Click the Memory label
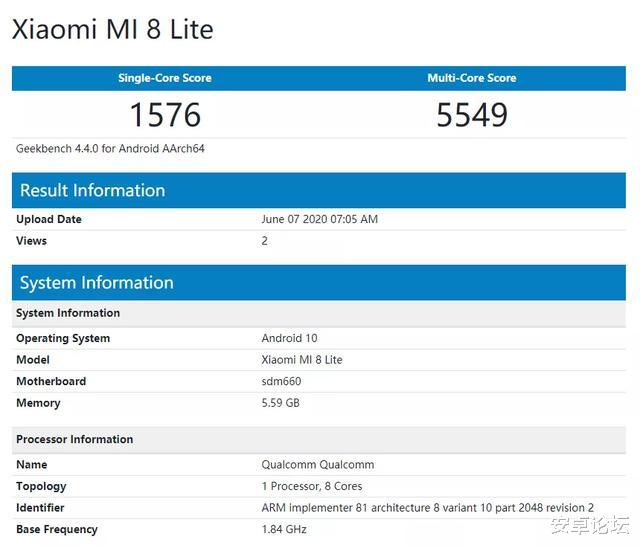The width and height of the screenshot is (640, 548). click(38, 403)
